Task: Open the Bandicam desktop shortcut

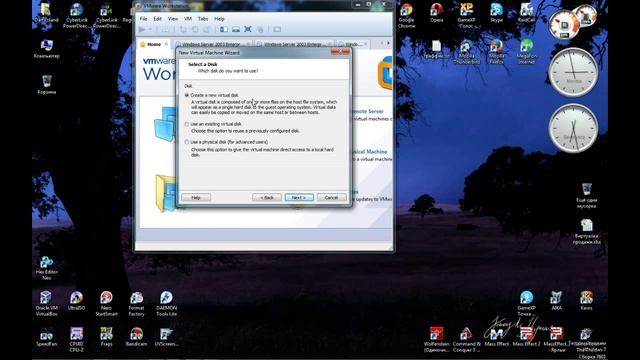Action: tap(136, 337)
